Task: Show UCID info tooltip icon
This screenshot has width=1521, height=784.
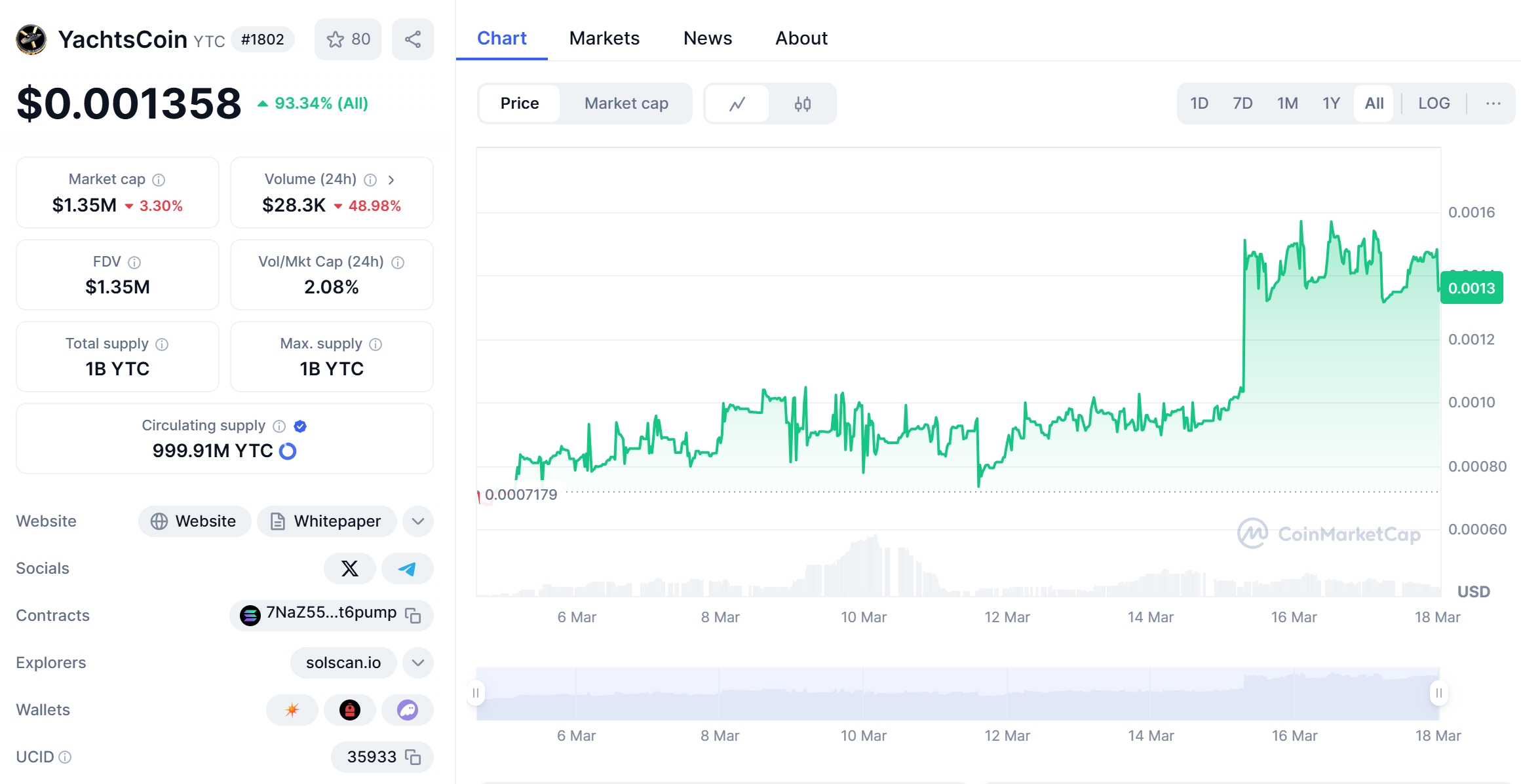Action: click(65, 757)
